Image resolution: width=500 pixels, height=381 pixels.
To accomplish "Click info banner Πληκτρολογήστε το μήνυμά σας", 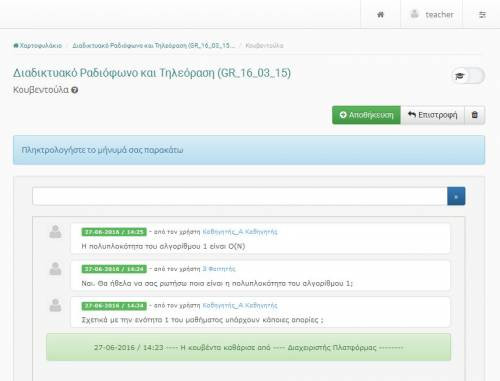I will click(249, 150).
